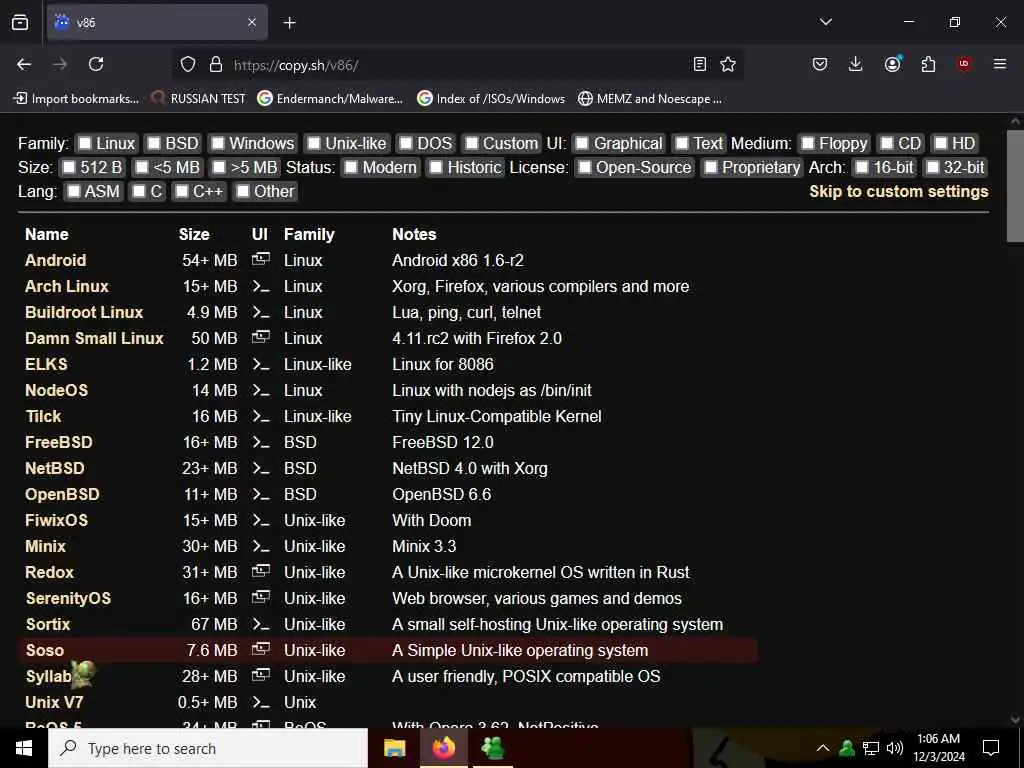Screen dimensions: 1024x768
Task: Open the Firefox View tab overview icon
Action: [x=20, y=22]
